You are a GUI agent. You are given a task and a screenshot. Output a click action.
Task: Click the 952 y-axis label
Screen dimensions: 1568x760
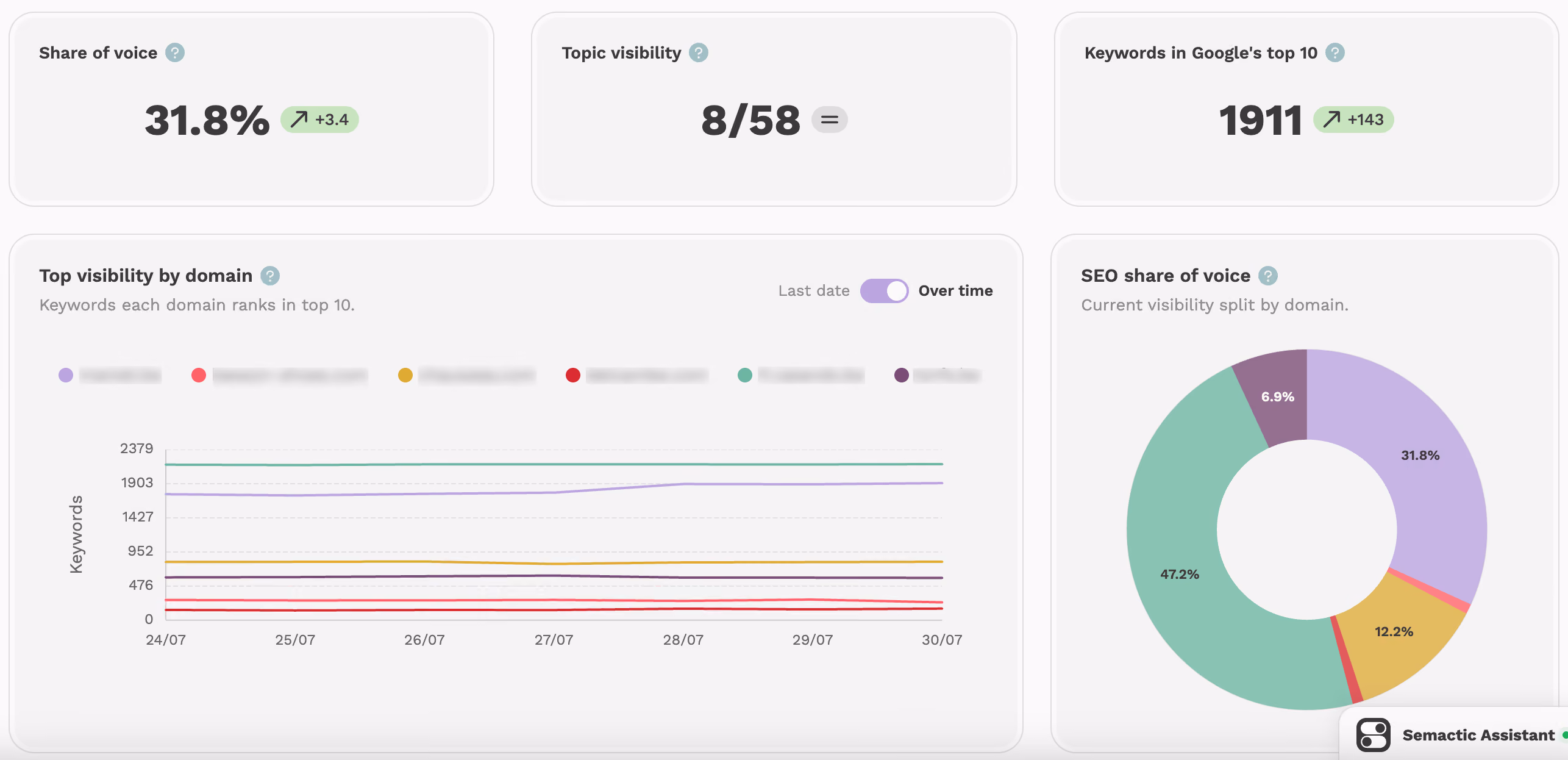[140, 551]
